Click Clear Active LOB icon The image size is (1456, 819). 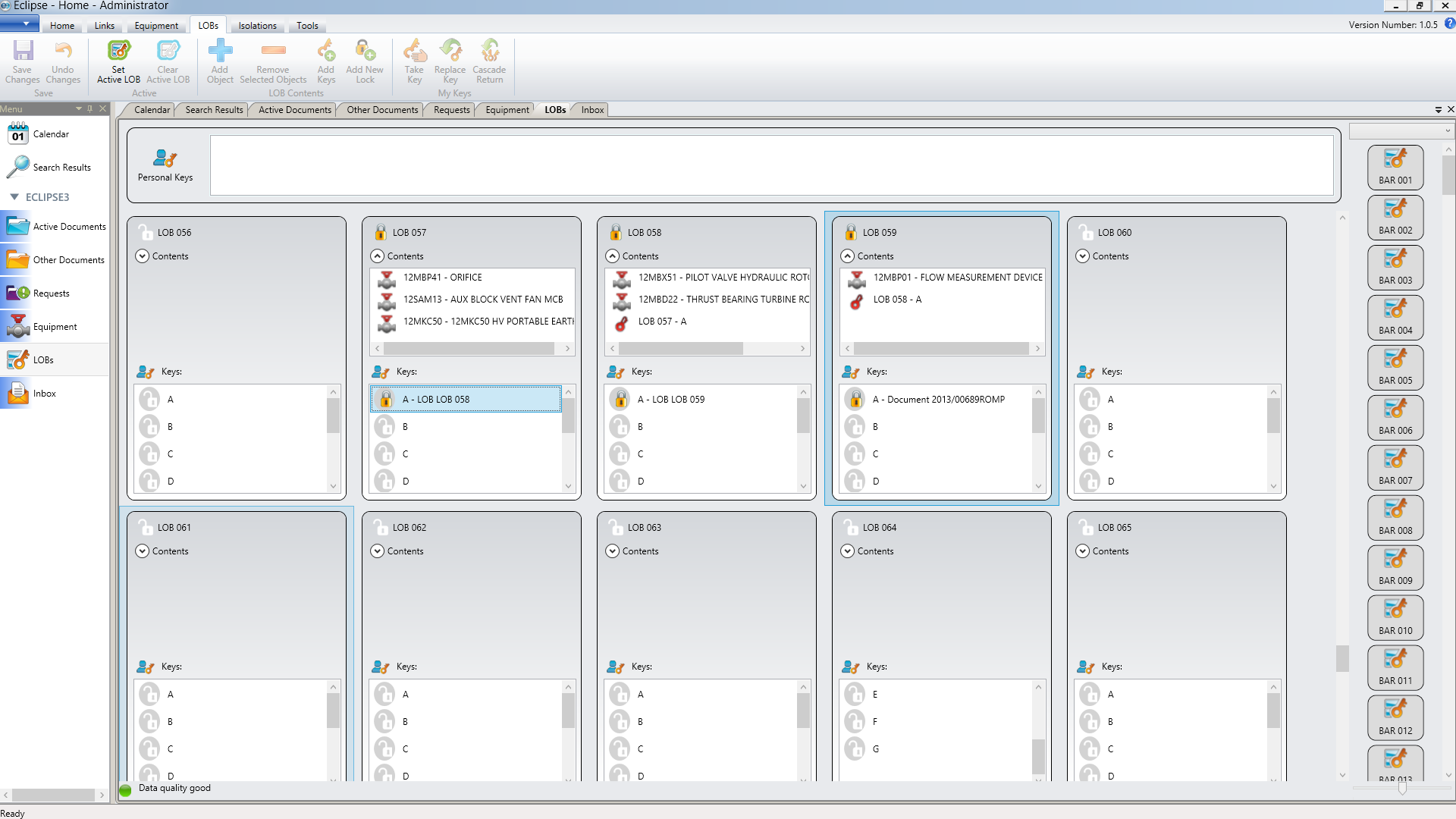tap(168, 51)
